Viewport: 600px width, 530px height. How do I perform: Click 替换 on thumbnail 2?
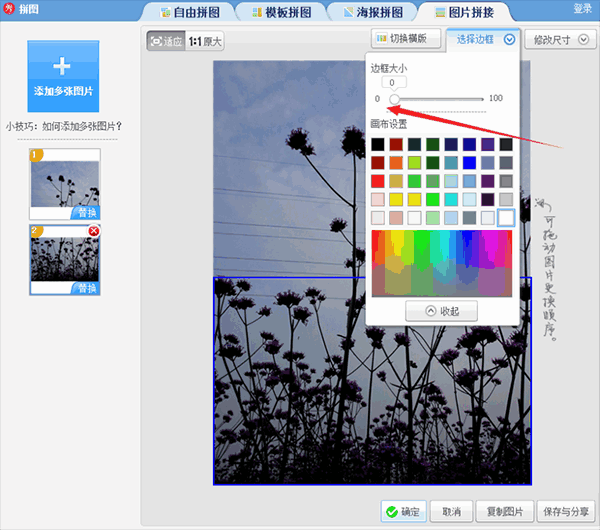click(x=86, y=288)
